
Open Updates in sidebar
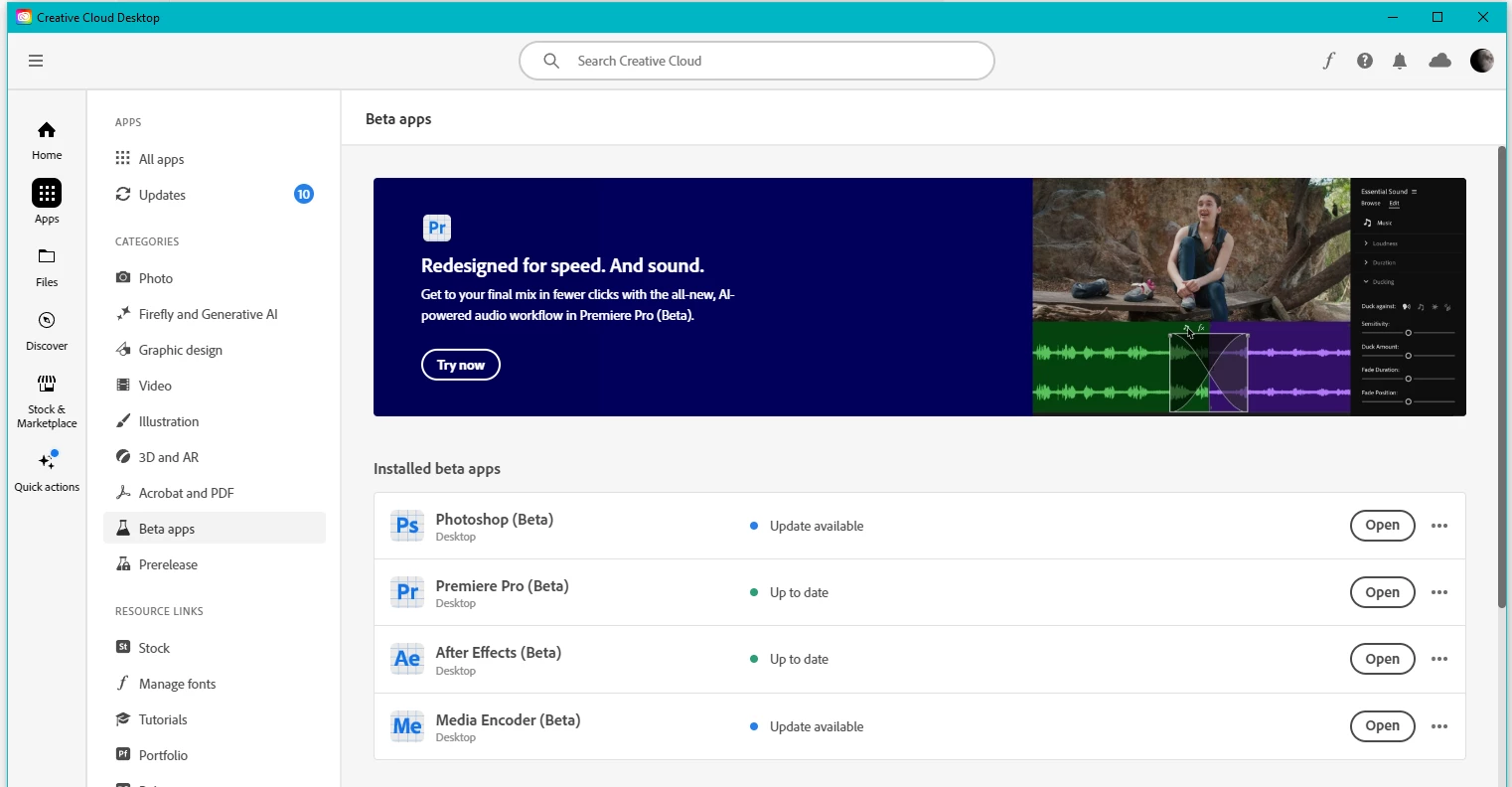[215, 195]
